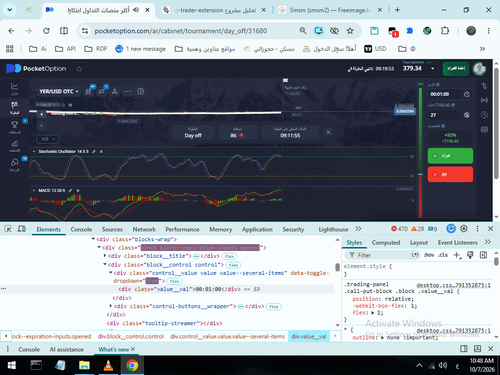Edit MACD indicator settings pencil
The image size is (500, 375).
point(70,191)
